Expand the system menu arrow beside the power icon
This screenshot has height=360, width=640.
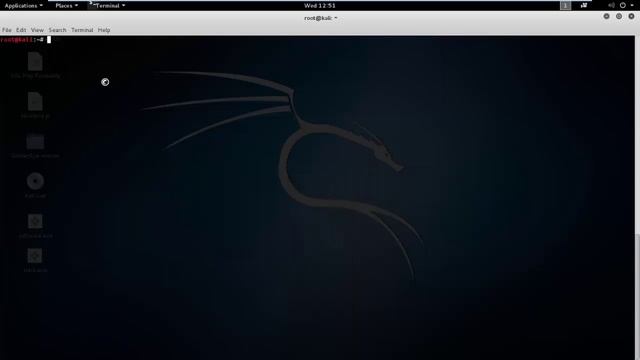[x=632, y=6]
